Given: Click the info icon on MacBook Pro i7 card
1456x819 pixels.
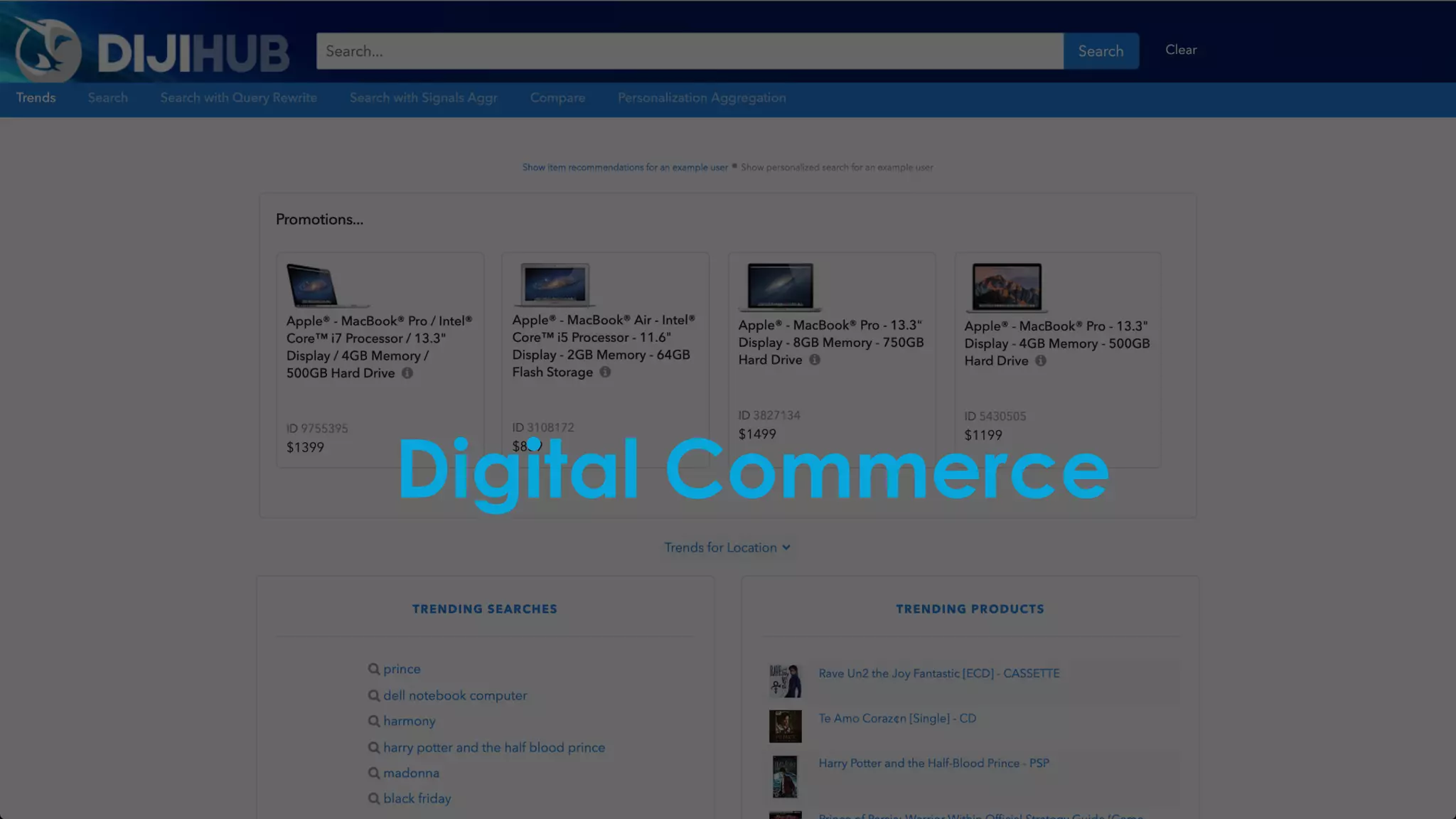Looking at the screenshot, I should [x=407, y=373].
